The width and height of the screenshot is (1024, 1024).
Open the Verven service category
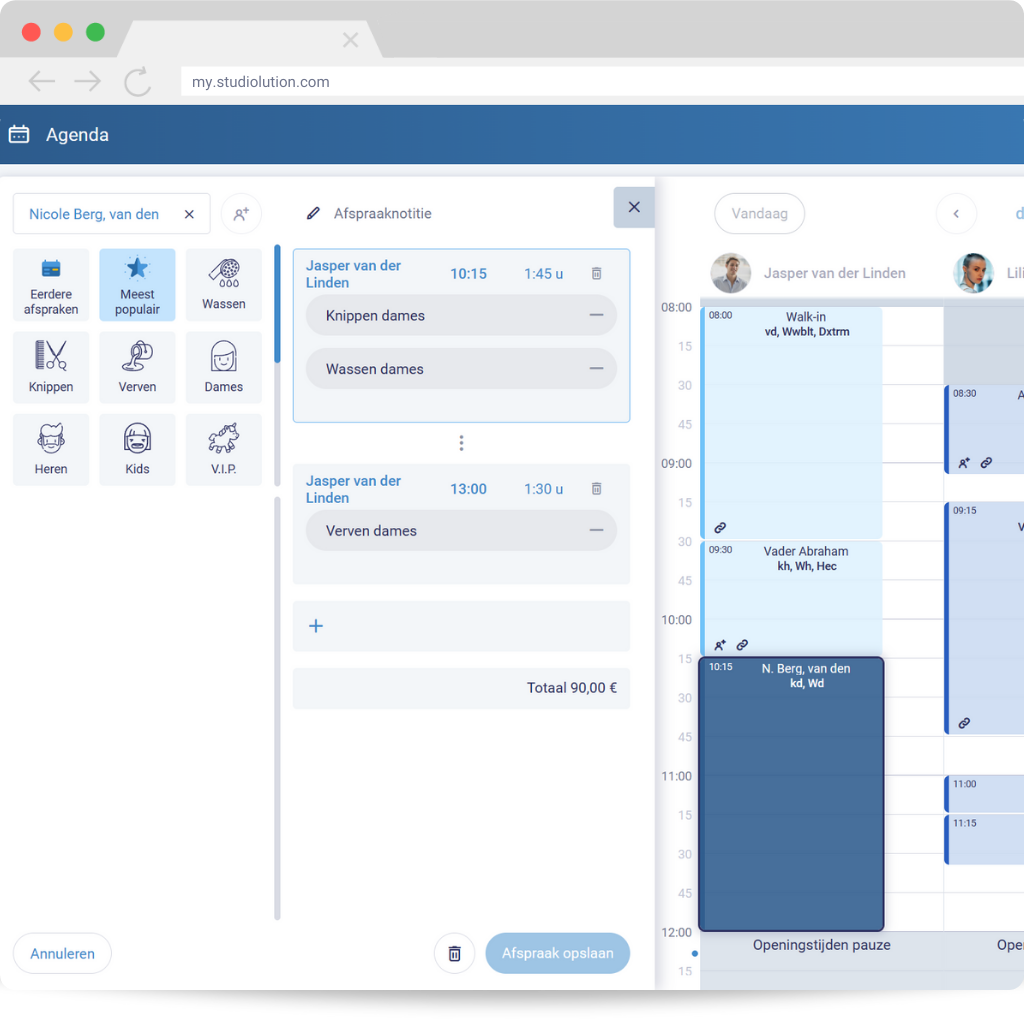(x=137, y=367)
